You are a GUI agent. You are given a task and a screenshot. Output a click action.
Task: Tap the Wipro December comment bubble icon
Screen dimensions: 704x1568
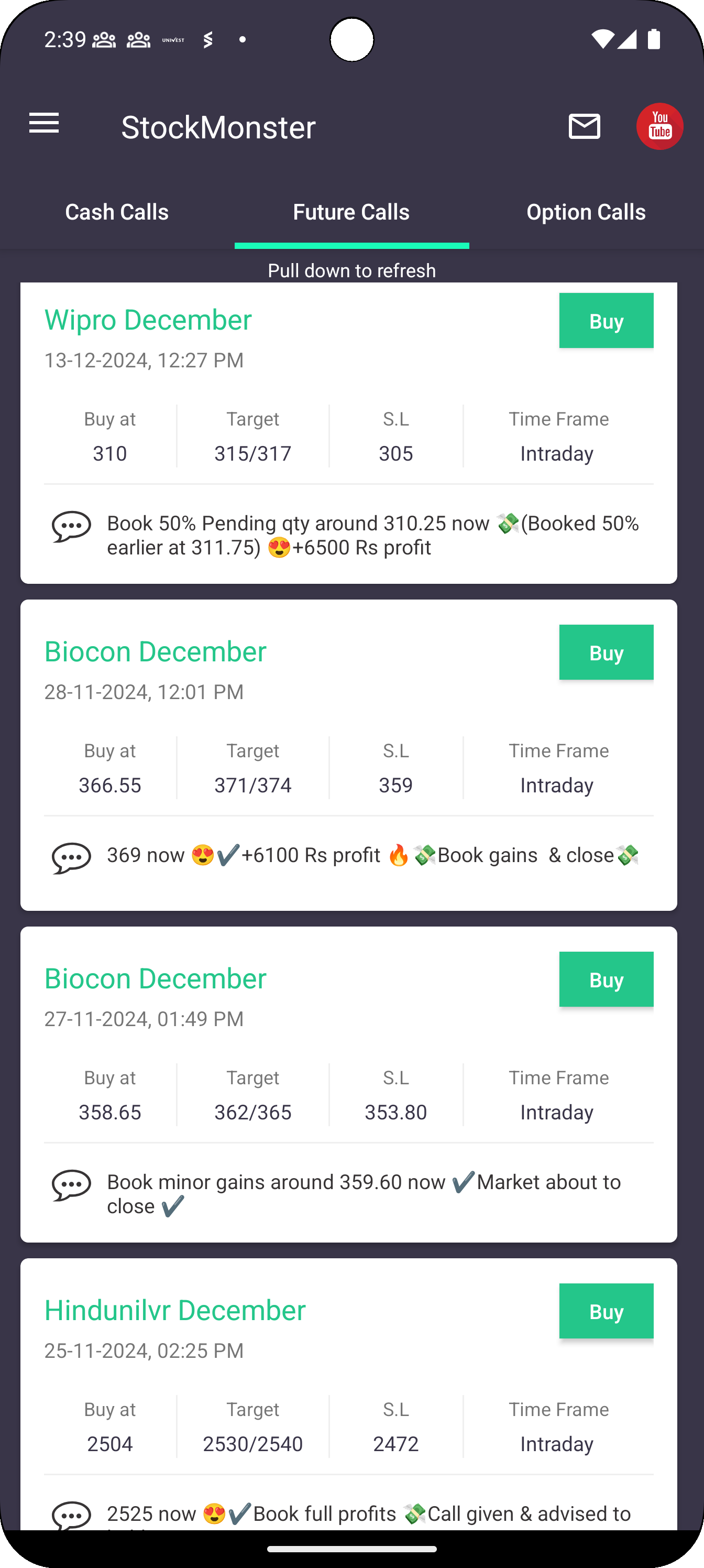coord(71,527)
